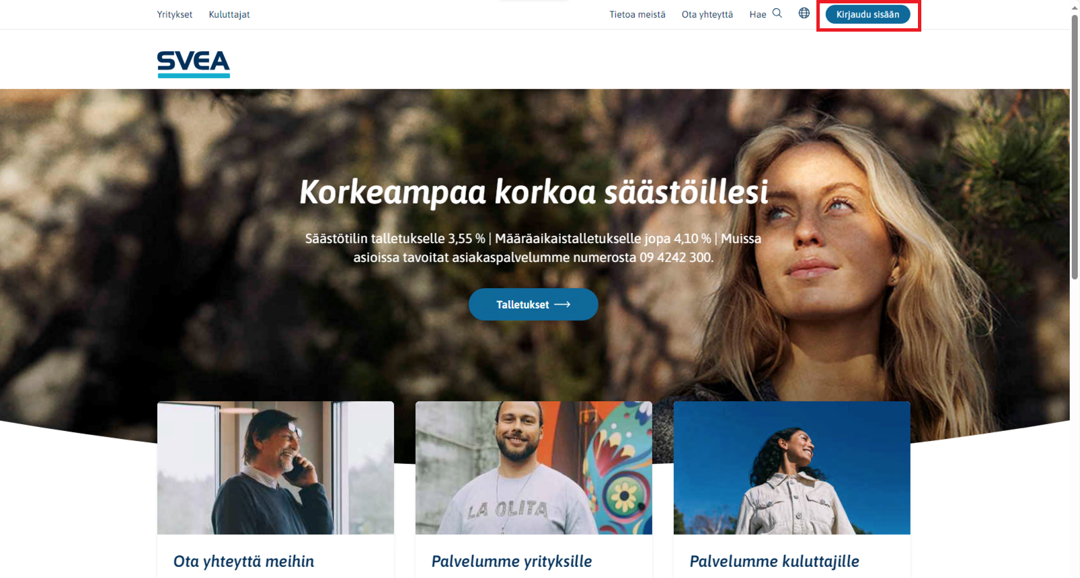1080x578 pixels.
Task: Open the man on phone thumbnail
Action: pos(276,468)
